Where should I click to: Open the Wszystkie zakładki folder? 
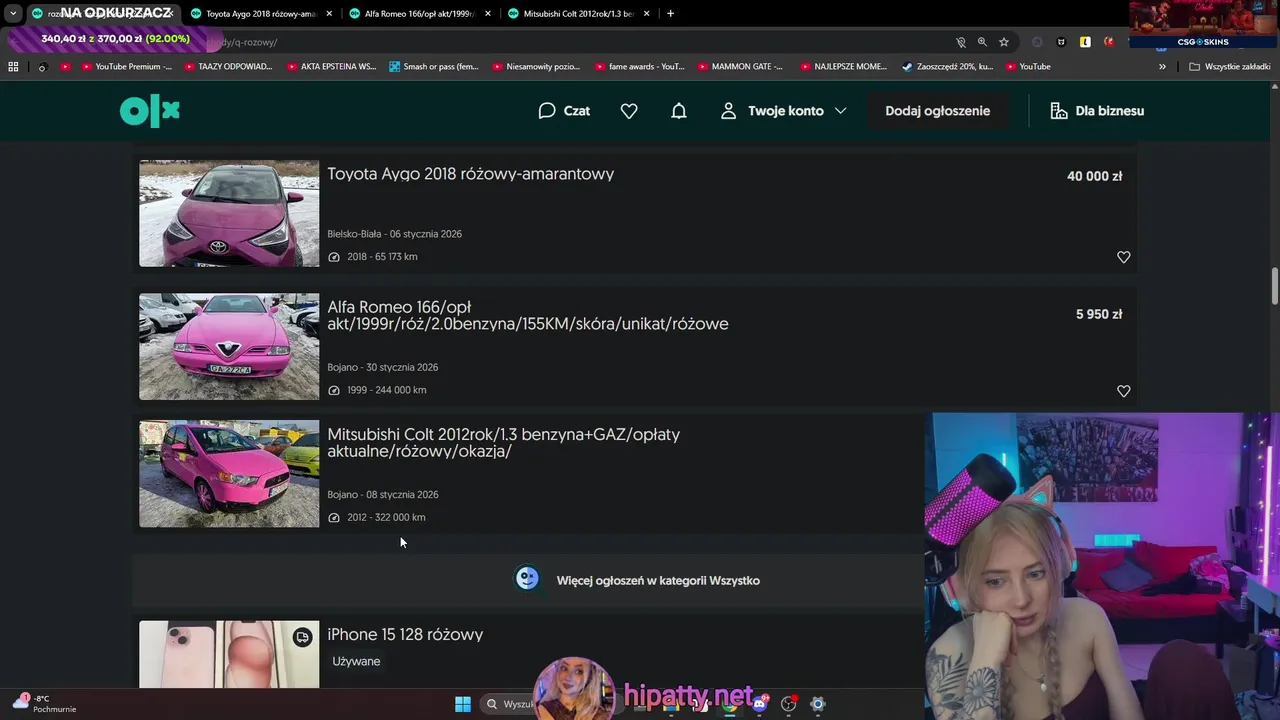coord(1230,67)
